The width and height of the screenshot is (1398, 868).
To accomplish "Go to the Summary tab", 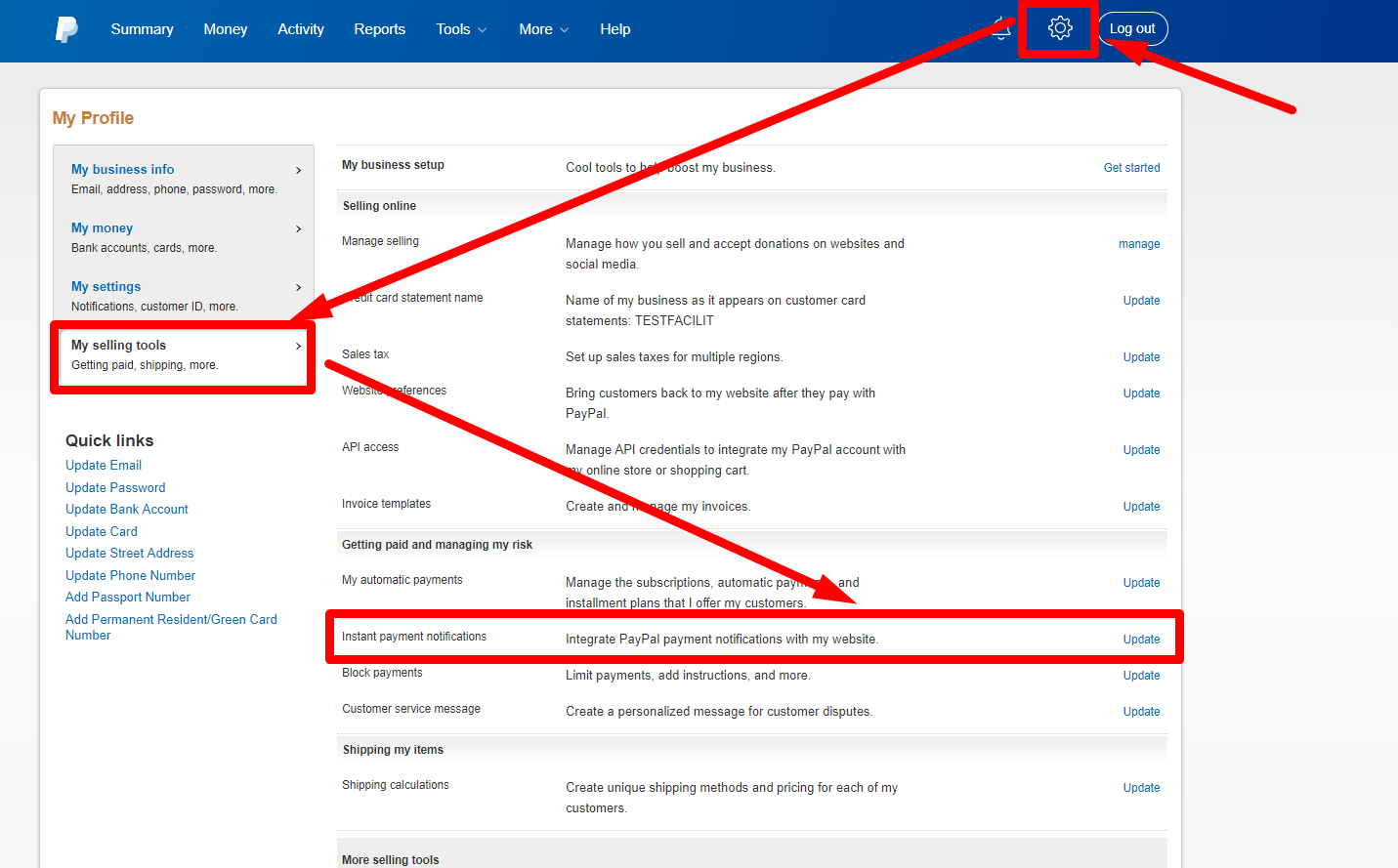I will (x=142, y=29).
